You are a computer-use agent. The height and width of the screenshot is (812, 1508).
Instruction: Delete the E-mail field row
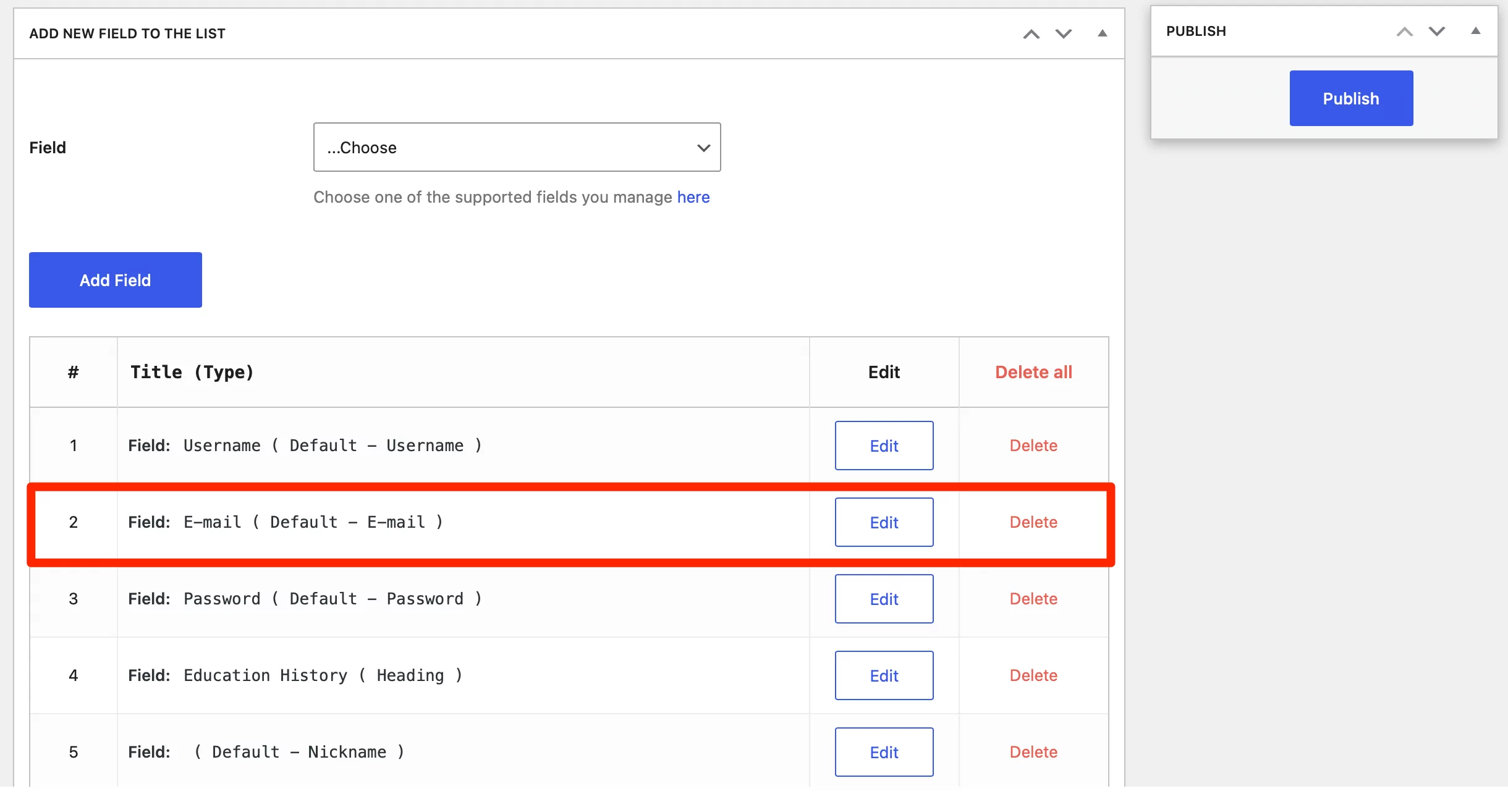1033,522
